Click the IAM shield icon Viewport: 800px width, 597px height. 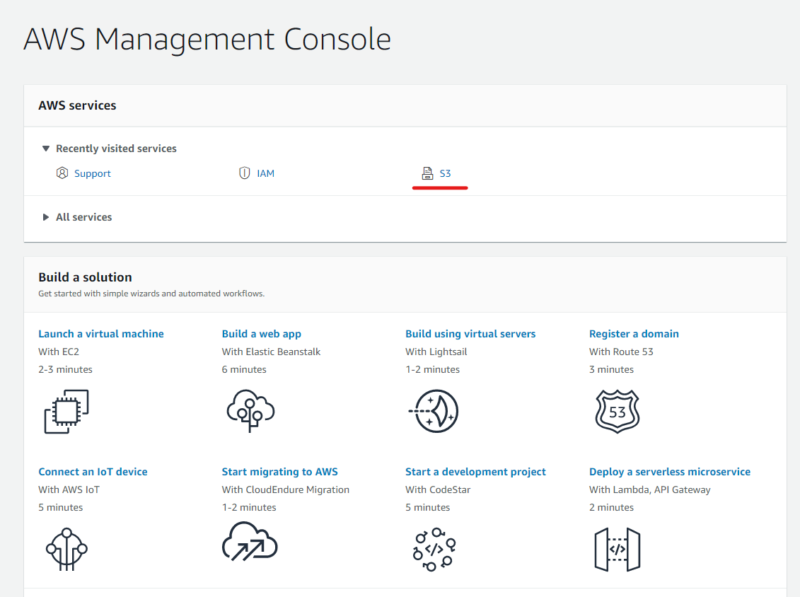[244, 173]
